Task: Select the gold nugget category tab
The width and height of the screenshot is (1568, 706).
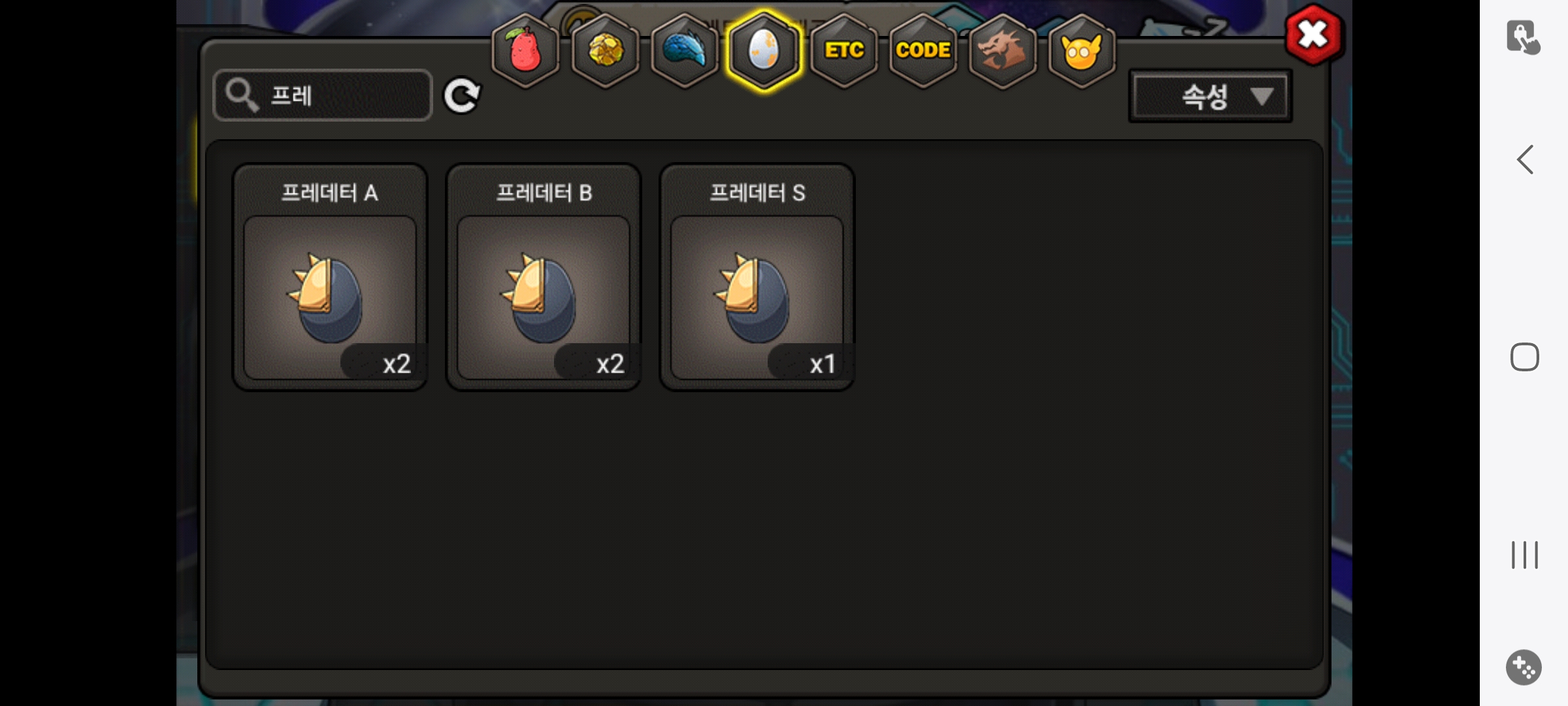Action: (606, 51)
